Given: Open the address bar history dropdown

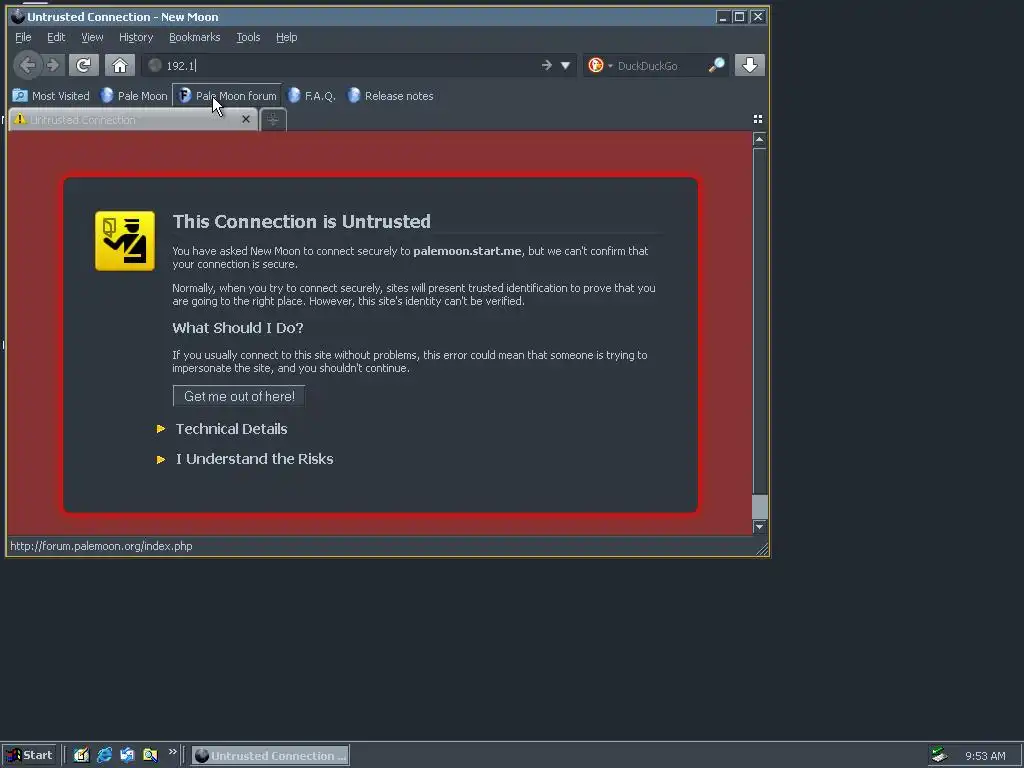Looking at the screenshot, I should [x=566, y=65].
